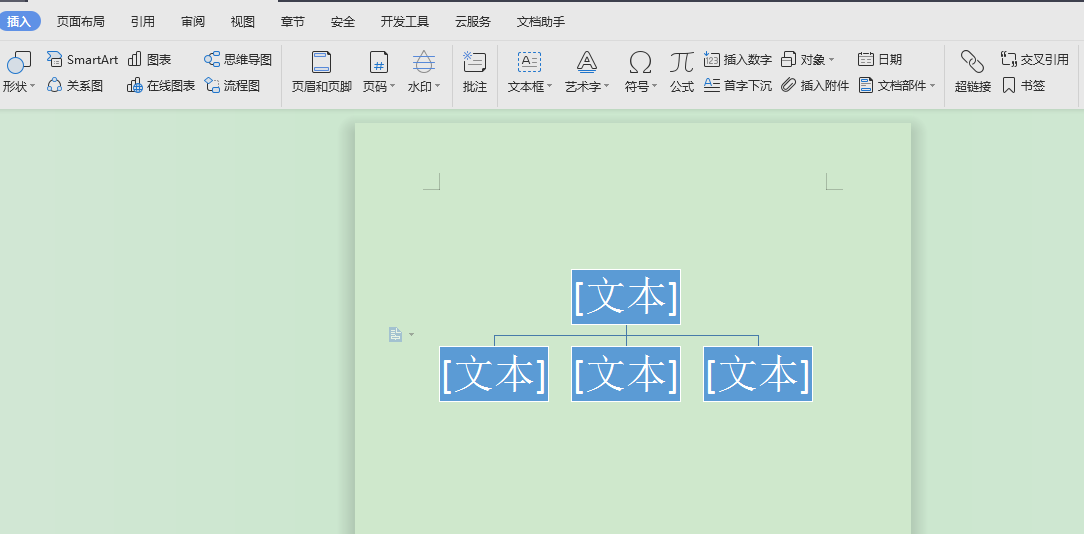1084x534 pixels.
Task: Open the layout options arrow beside the diagram
Action: [411, 335]
